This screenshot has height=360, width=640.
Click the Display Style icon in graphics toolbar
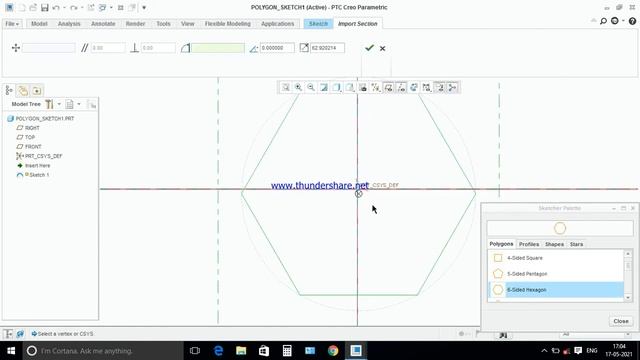336,87
